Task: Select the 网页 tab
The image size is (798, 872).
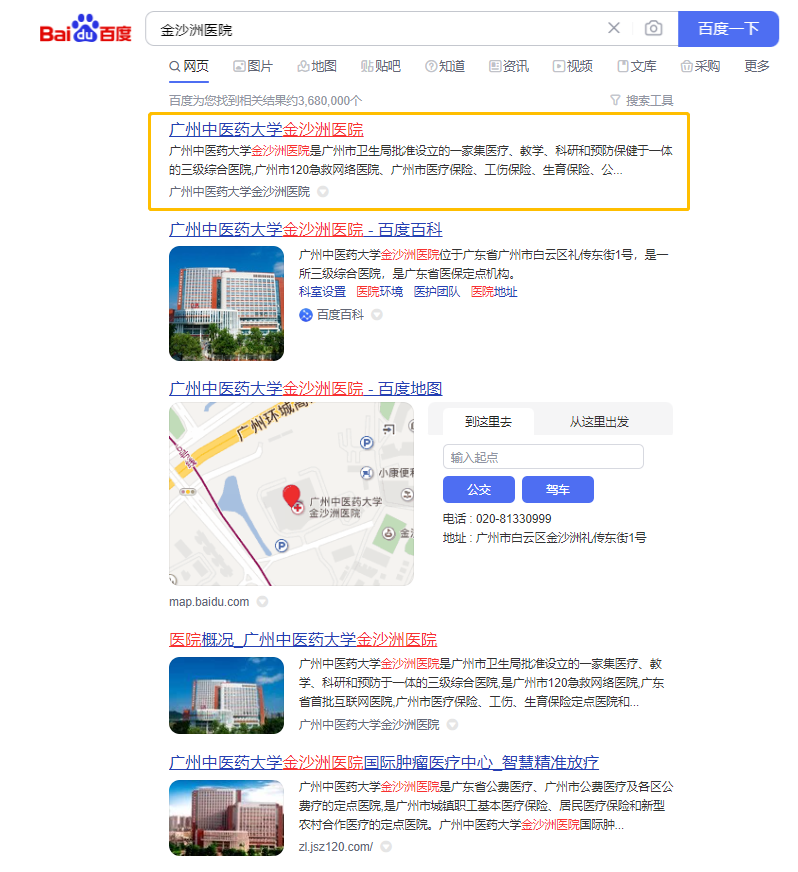Action: pos(189,66)
